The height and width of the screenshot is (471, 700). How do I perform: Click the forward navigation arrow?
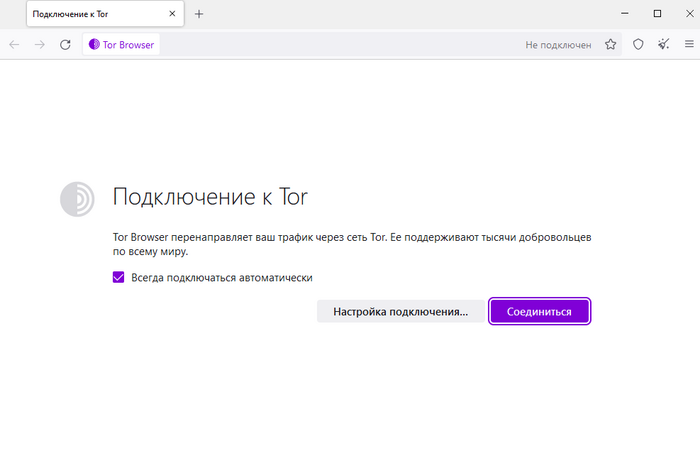click(x=40, y=45)
